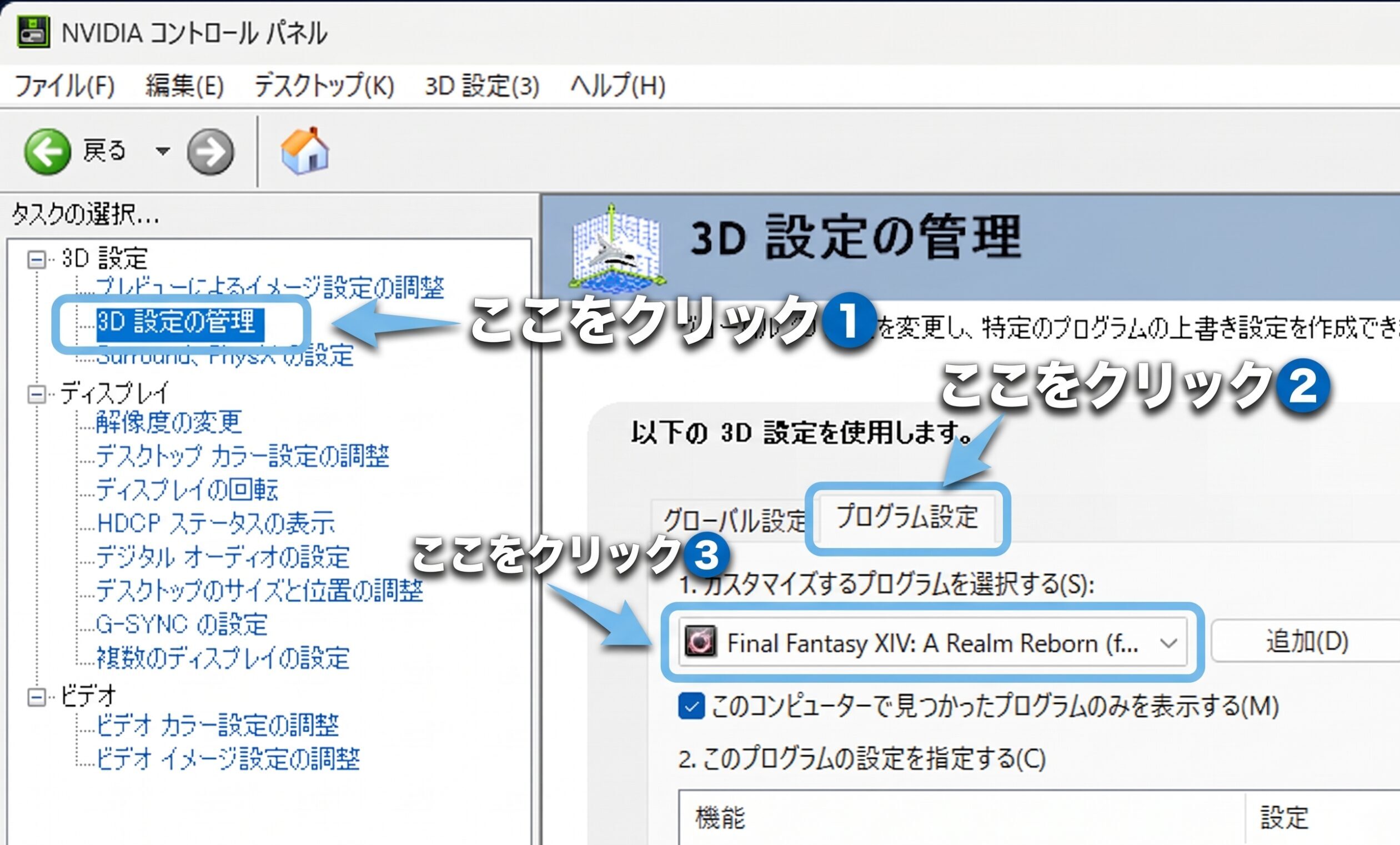1400x845 pixels.
Task: Click the 戻る label in toolbar
Action: 104,151
